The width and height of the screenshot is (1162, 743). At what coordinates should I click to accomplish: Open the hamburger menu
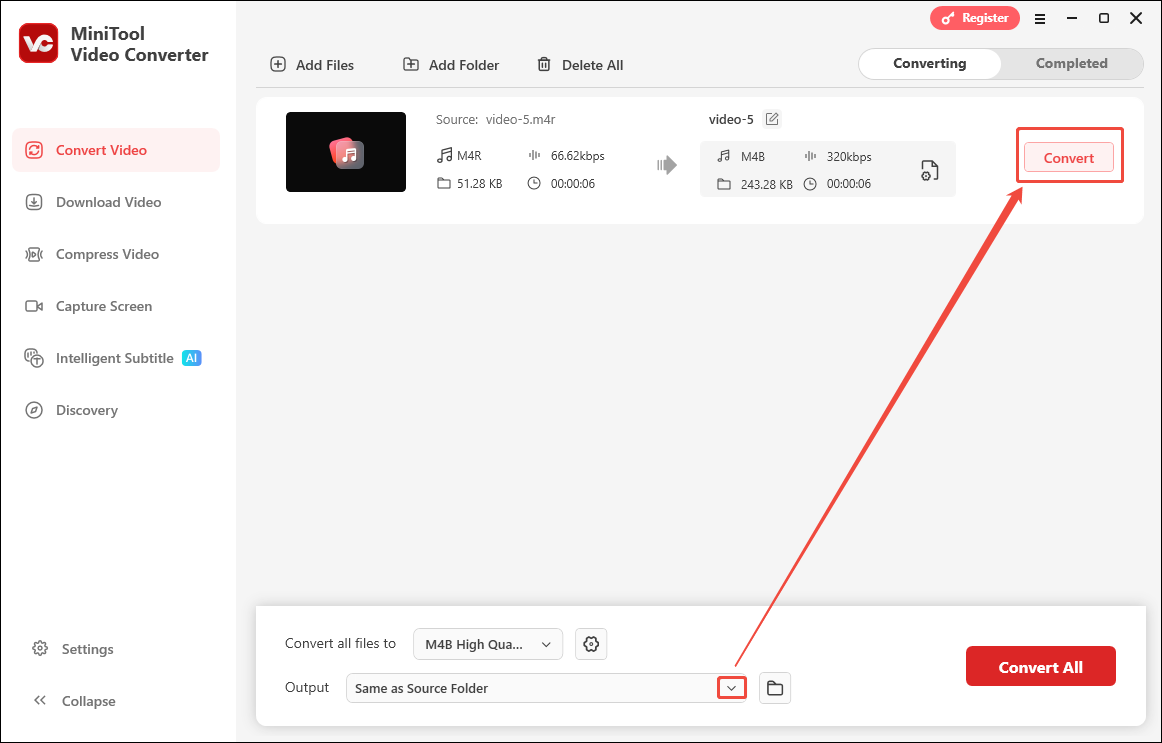[1040, 18]
